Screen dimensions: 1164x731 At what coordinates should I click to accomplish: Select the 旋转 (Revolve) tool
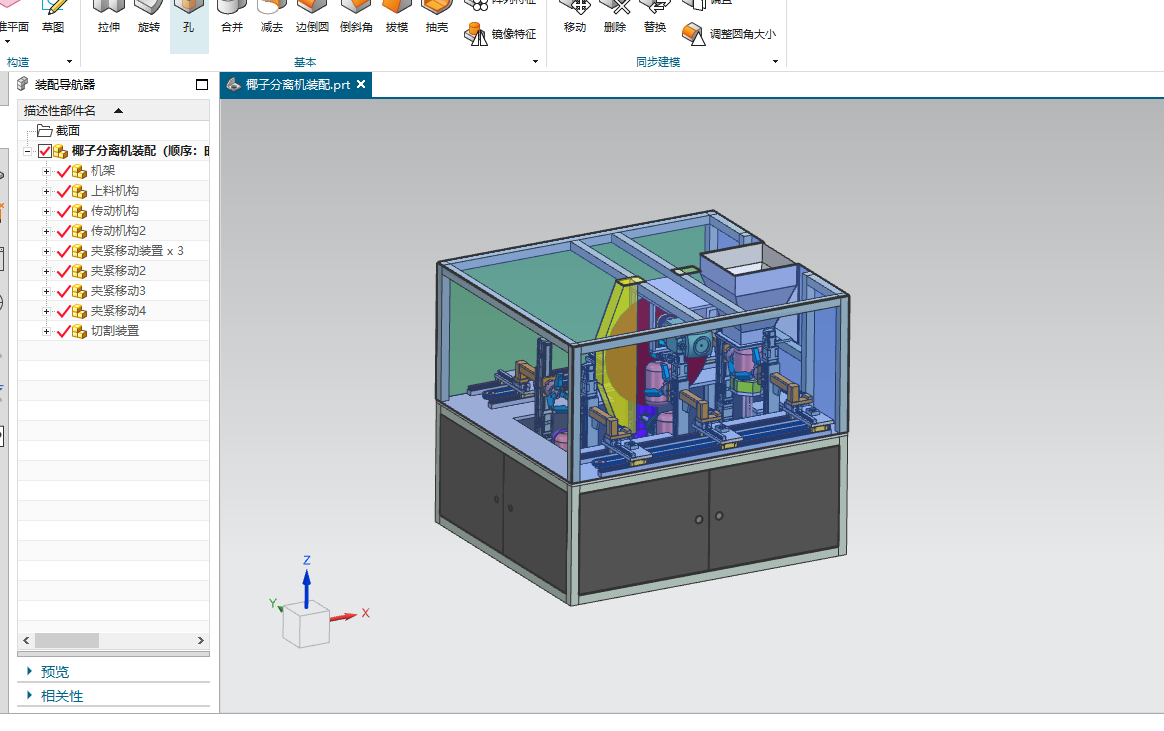148,18
